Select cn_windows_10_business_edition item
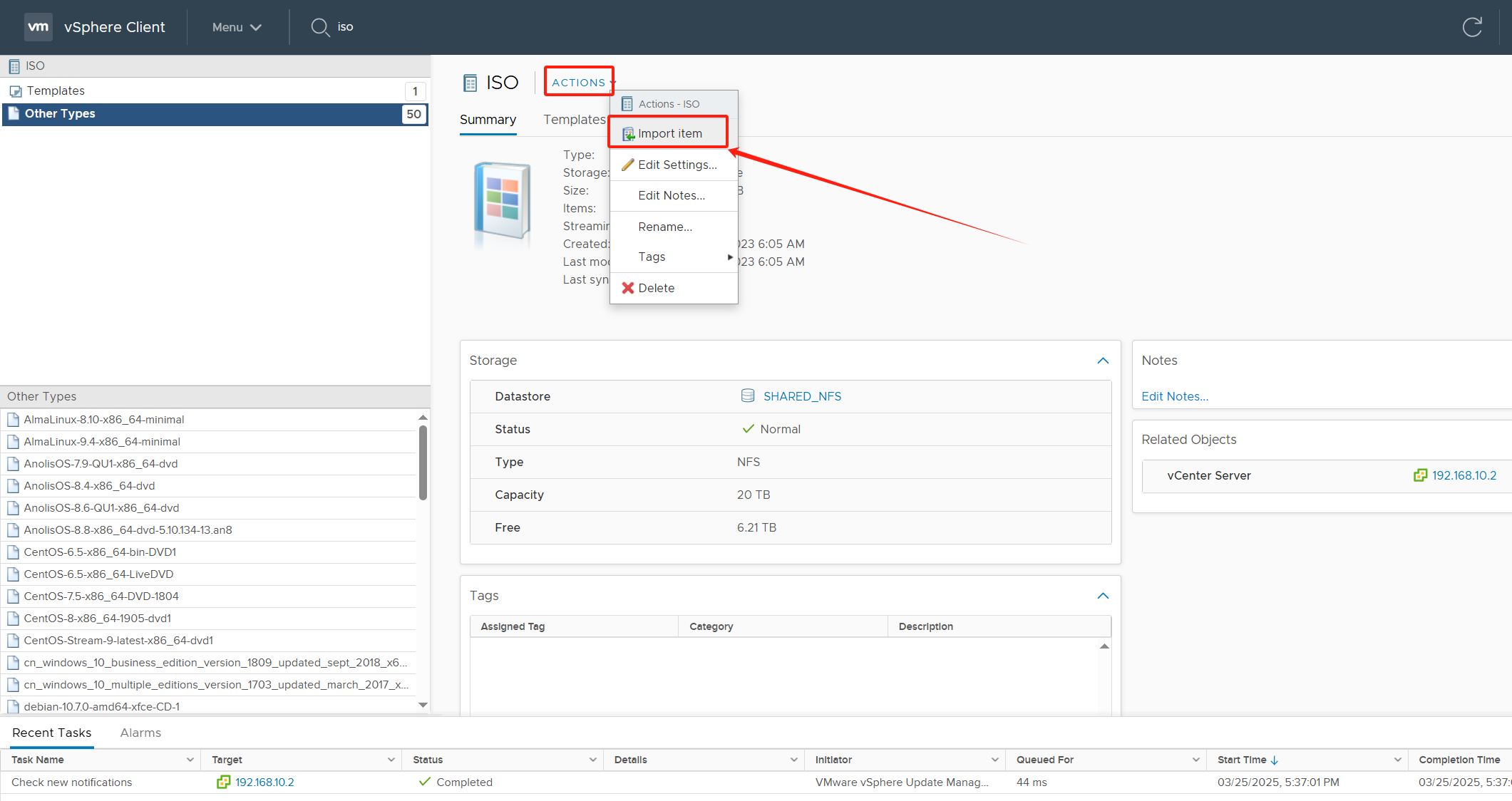 tap(208, 663)
